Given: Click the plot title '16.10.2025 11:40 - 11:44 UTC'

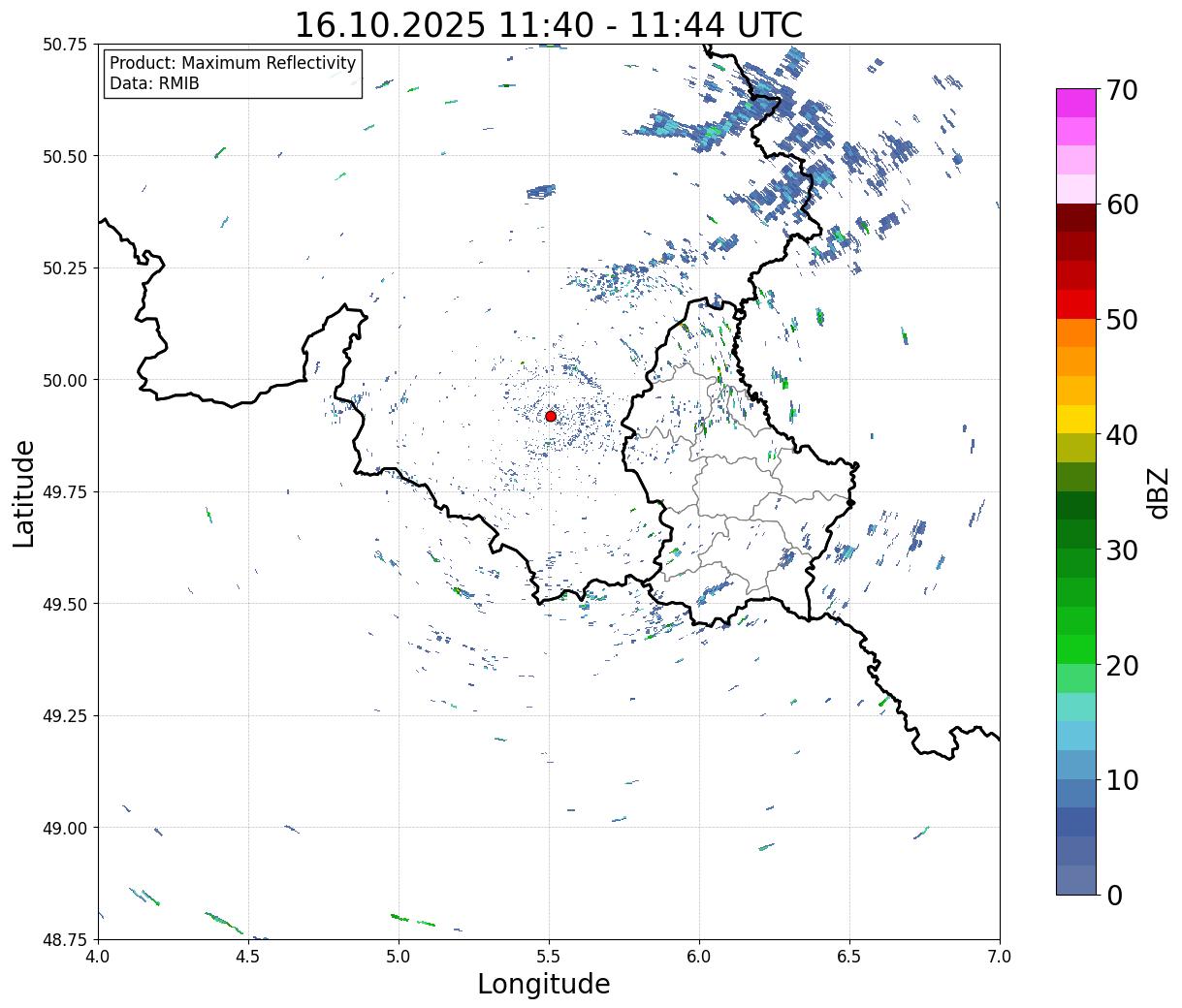Looking at the screenshot, I should [x=549, y=25].
